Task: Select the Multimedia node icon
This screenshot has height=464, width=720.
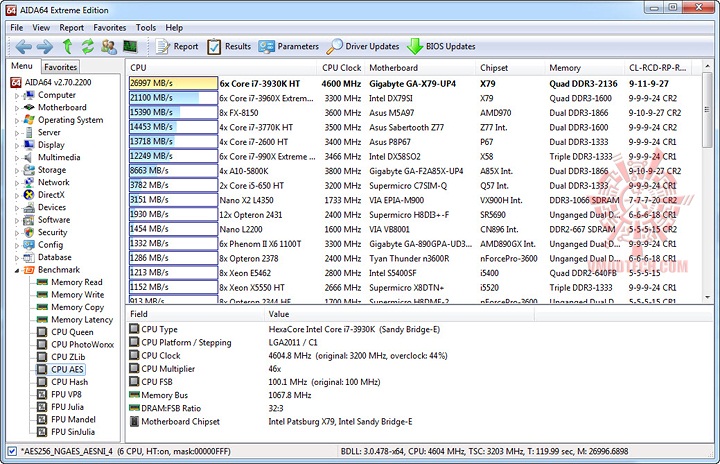Action: click(29, 157)
